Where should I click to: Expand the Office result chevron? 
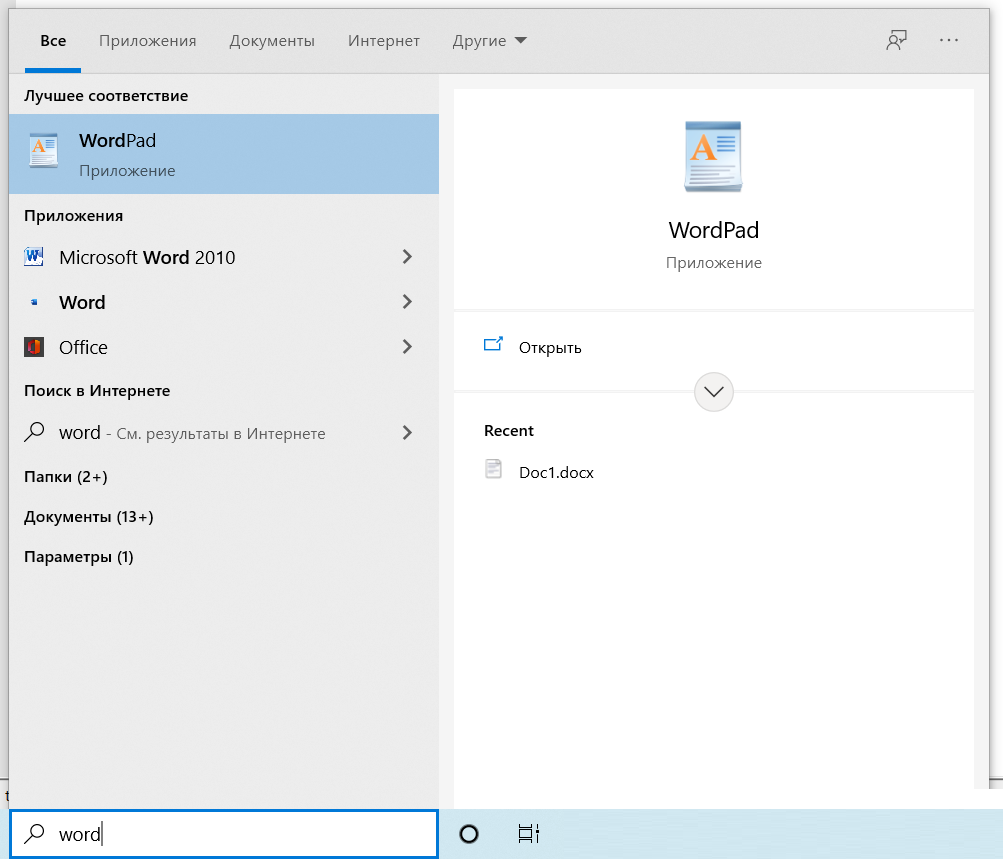pos(407,347)
